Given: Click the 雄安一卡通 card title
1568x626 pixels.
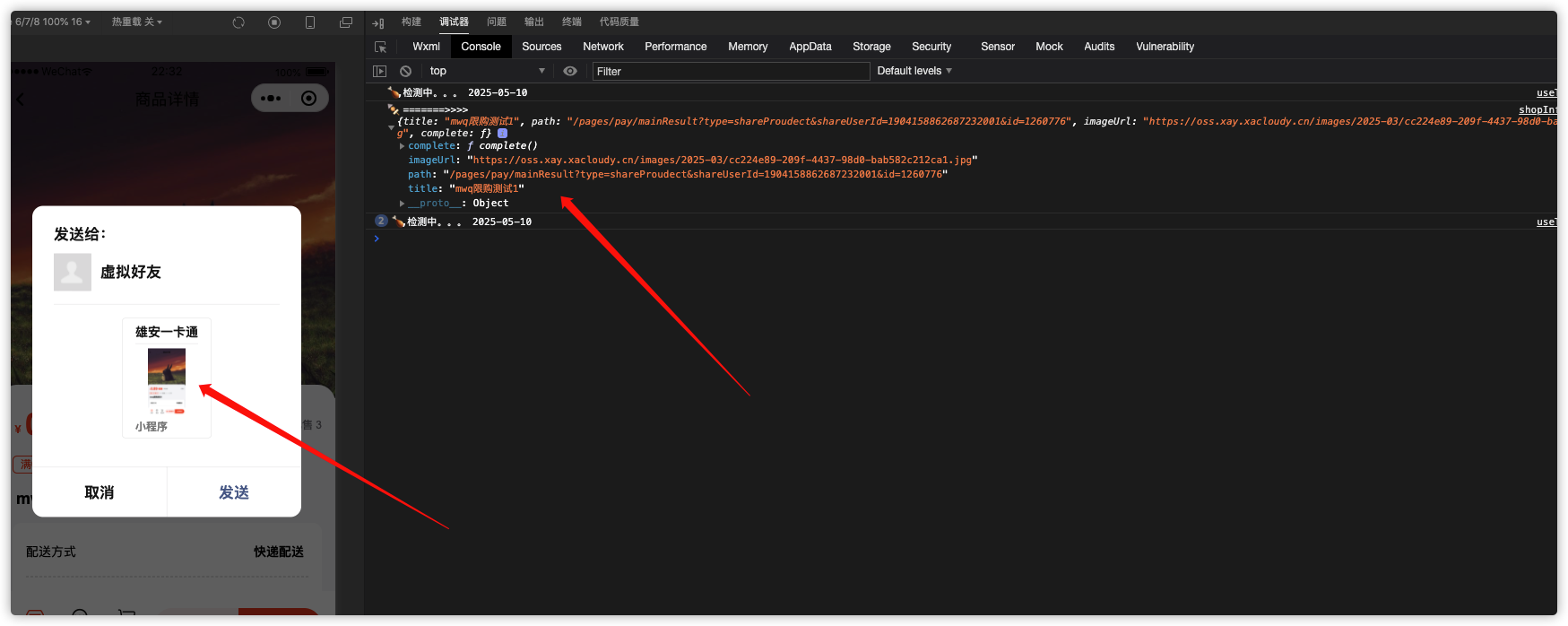Looking at the screenshot, I should [x=167, y=332].
